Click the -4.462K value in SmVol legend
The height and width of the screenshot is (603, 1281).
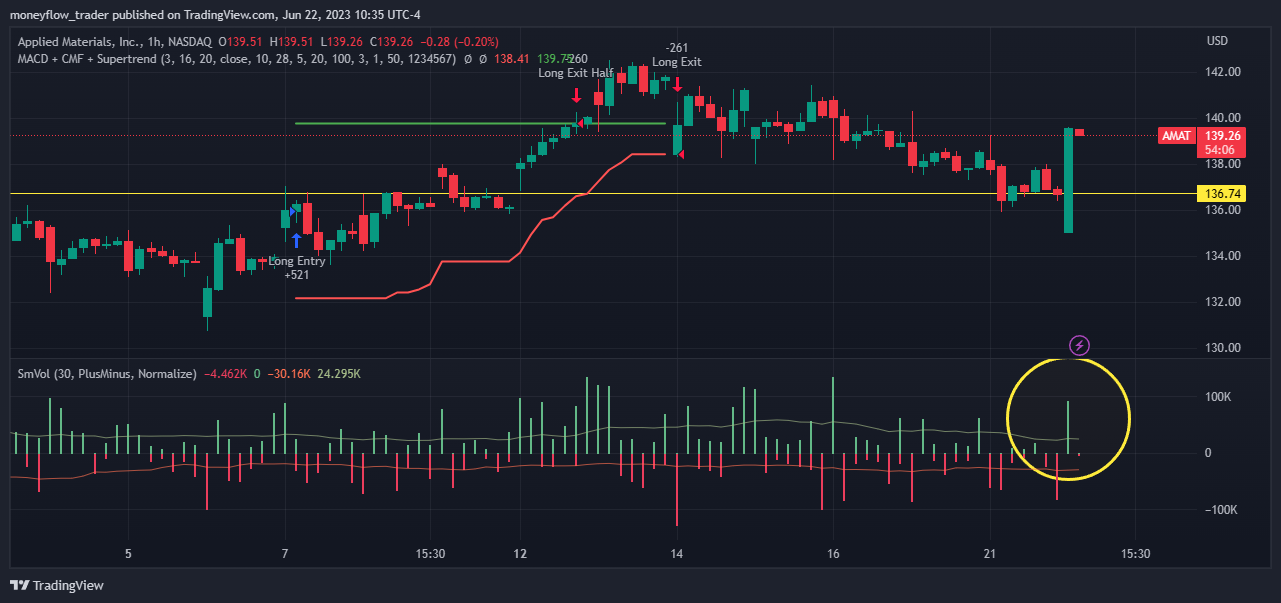coord(224,374)
